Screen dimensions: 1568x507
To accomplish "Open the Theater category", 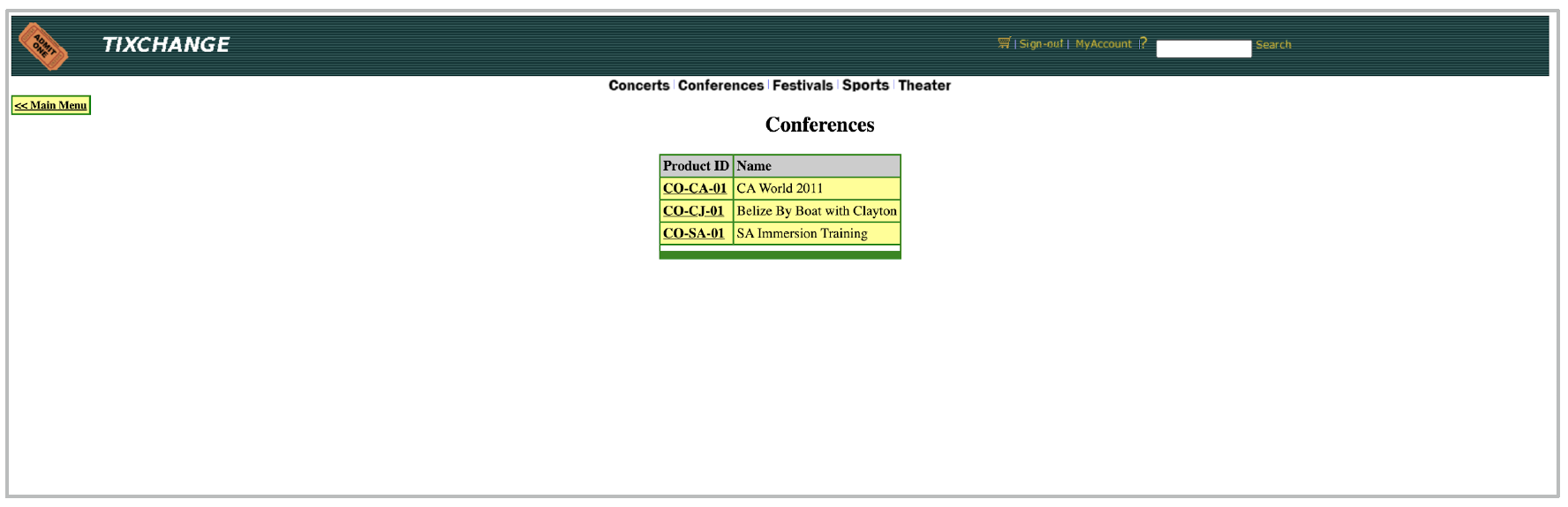I will (924, 85).
